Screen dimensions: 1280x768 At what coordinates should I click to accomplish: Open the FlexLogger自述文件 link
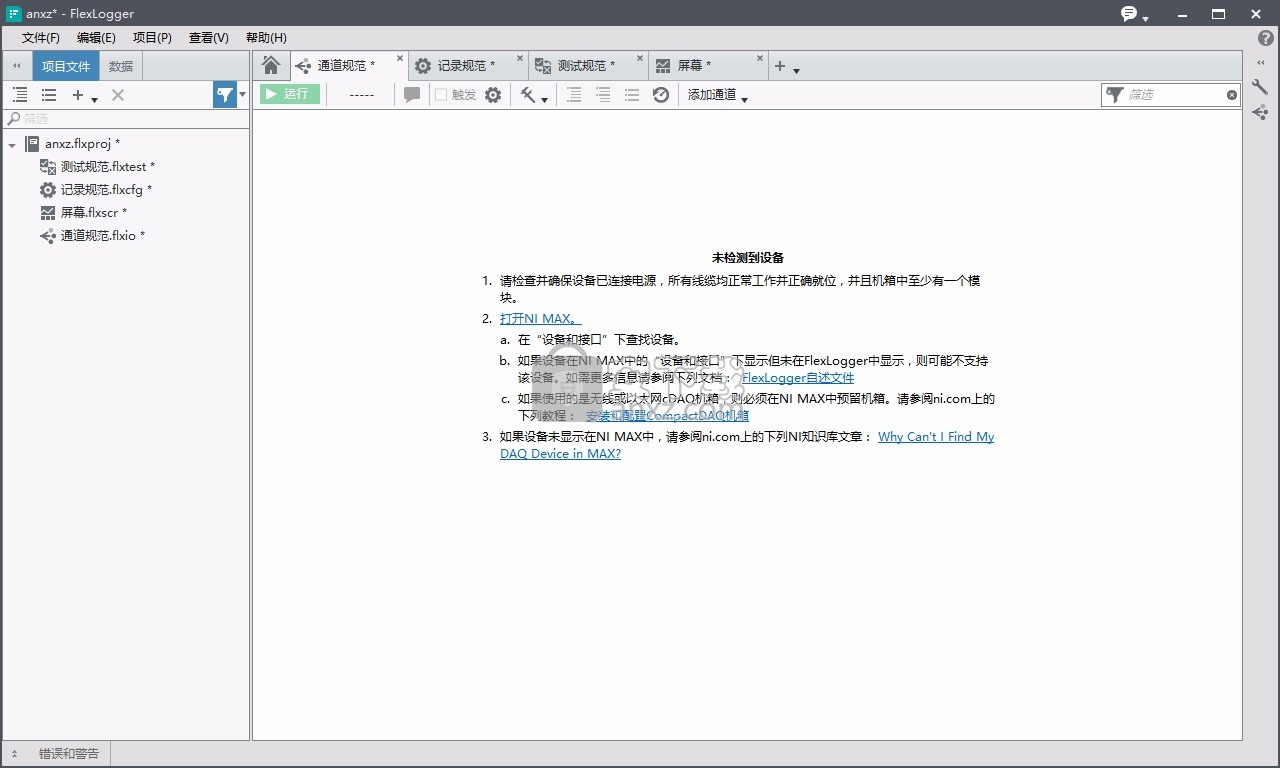(x=798, y=378)
